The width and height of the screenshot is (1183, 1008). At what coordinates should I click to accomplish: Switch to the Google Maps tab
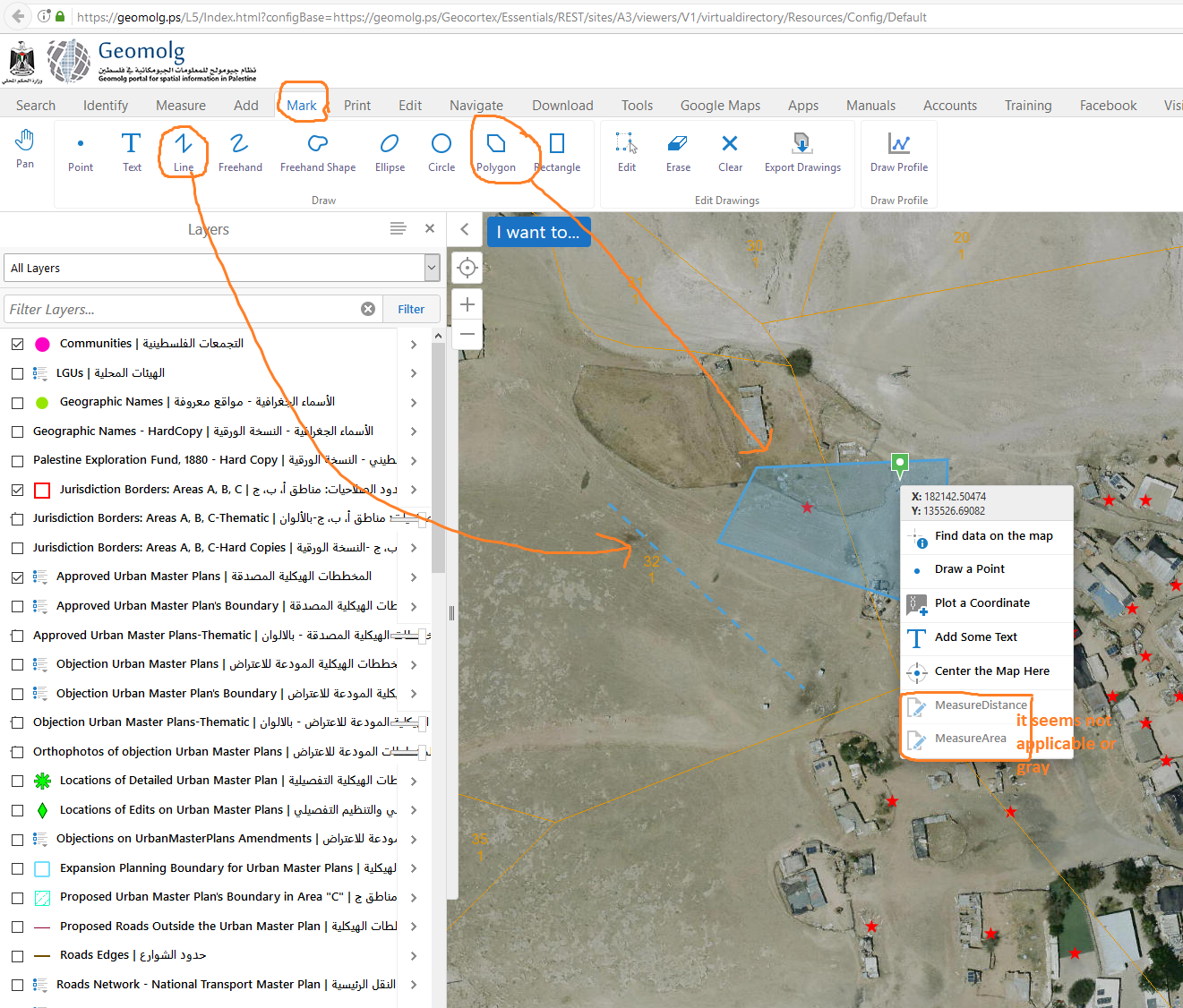pos(720,105)
